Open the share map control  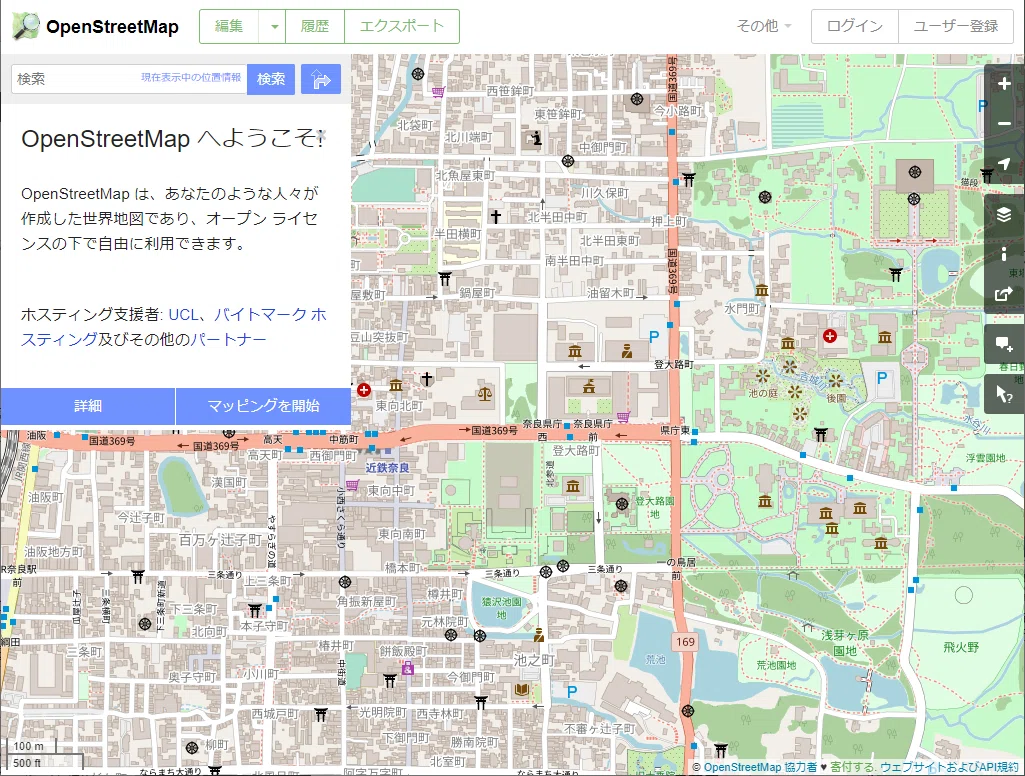coord(1004,294)
